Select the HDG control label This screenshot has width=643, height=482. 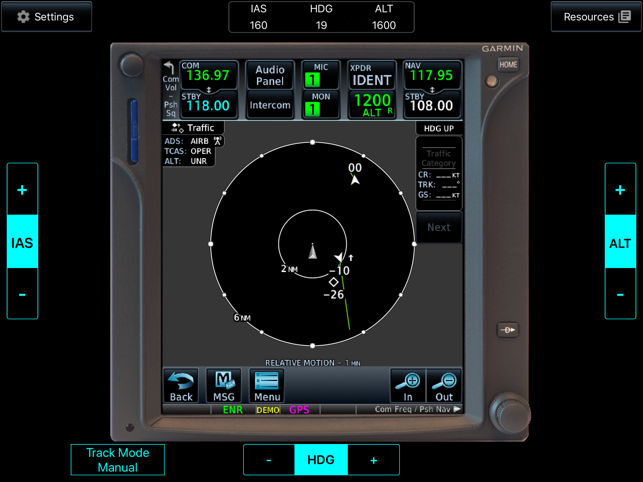coord(321,460)
